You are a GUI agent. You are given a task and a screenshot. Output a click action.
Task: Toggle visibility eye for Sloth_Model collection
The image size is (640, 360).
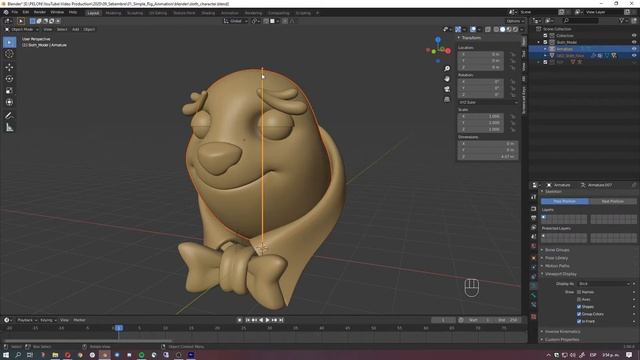pos(634,42)
